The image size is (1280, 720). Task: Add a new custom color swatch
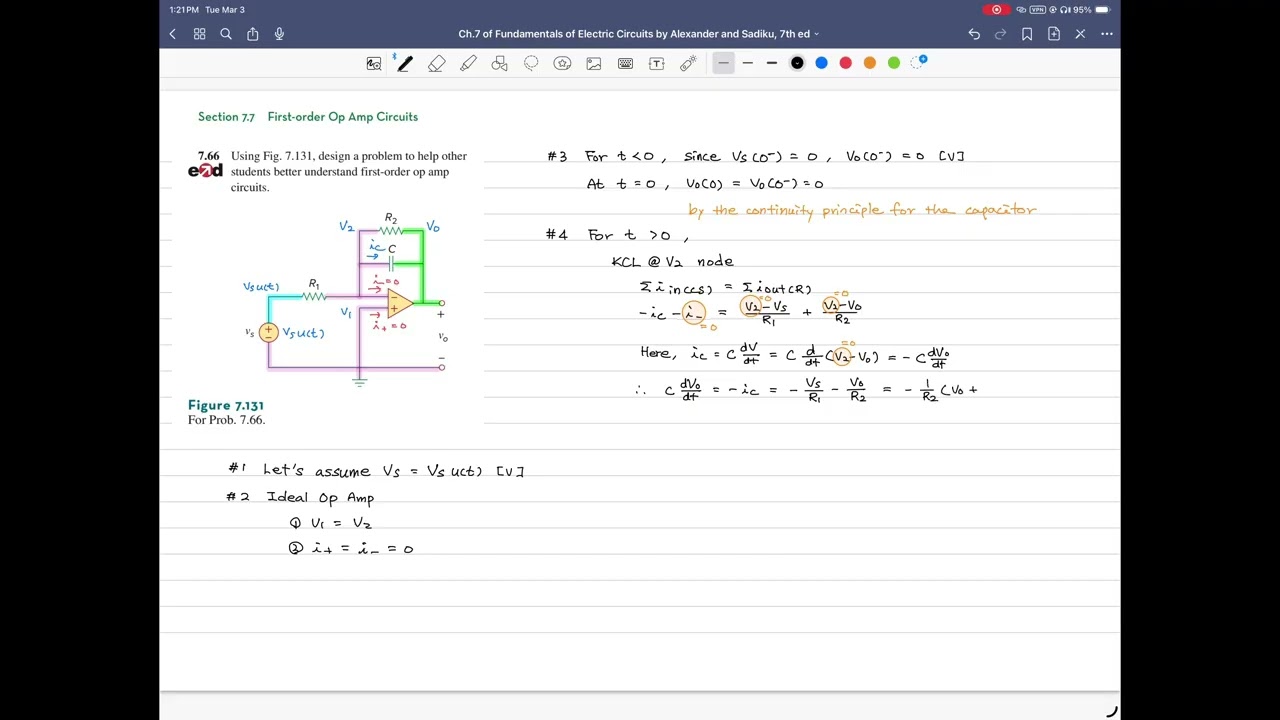921,62
